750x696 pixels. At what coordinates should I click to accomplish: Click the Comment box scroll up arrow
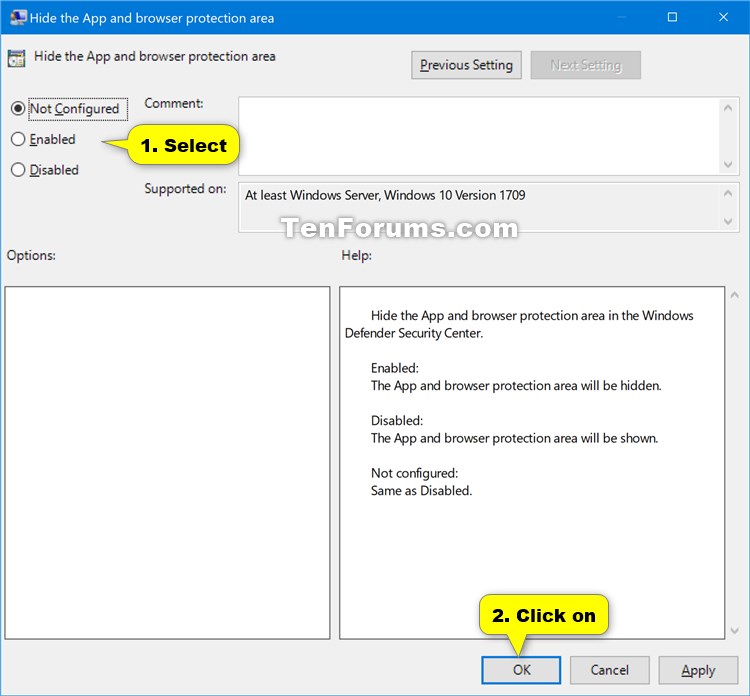coord(728,108)
